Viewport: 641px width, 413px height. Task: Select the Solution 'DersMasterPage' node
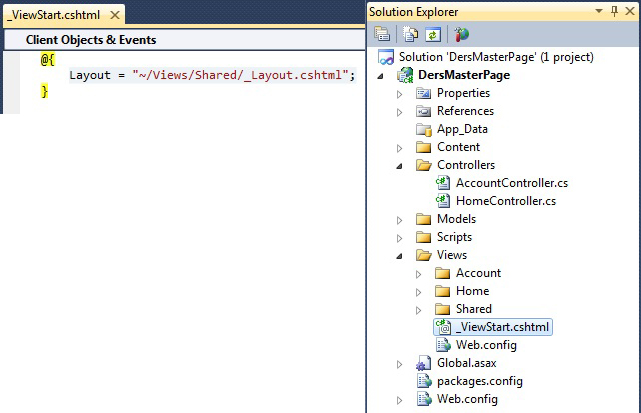pos(496,57)
